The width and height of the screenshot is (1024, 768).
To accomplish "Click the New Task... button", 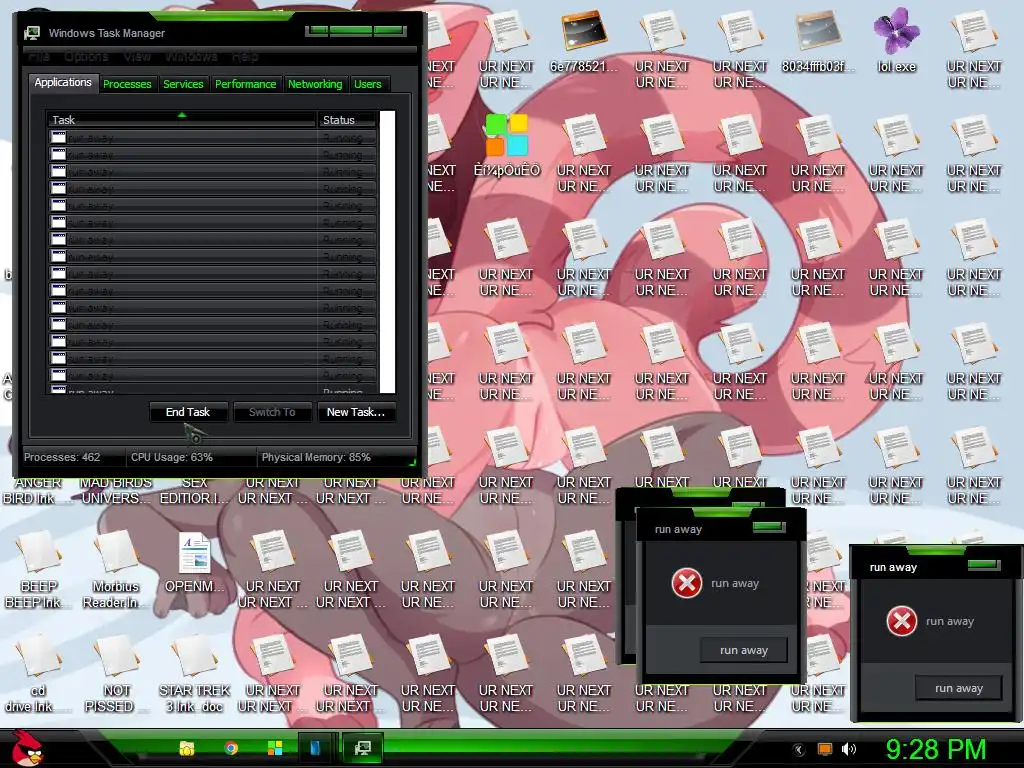I will click(356, 412).
